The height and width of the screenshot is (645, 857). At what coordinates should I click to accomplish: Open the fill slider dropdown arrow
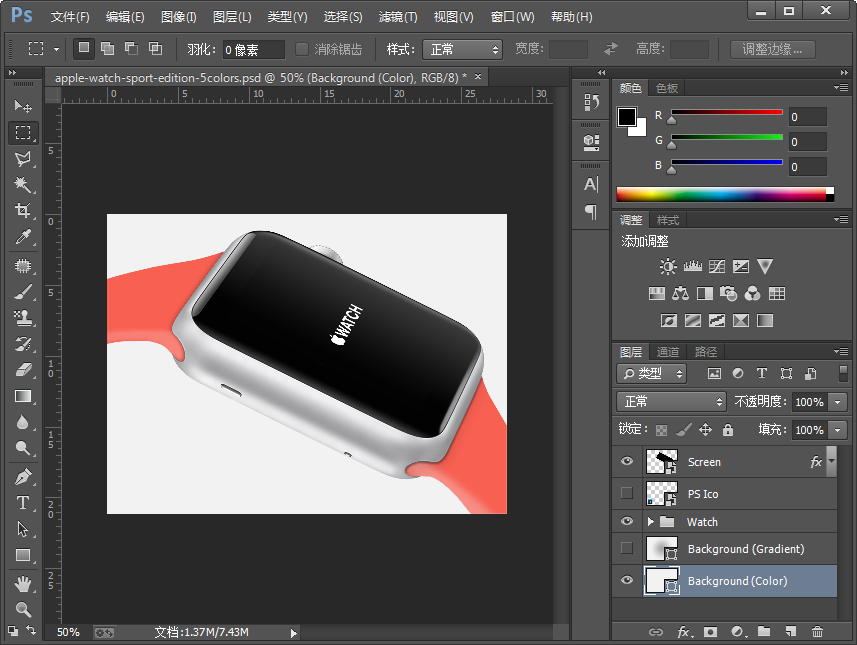coord(837,430)
